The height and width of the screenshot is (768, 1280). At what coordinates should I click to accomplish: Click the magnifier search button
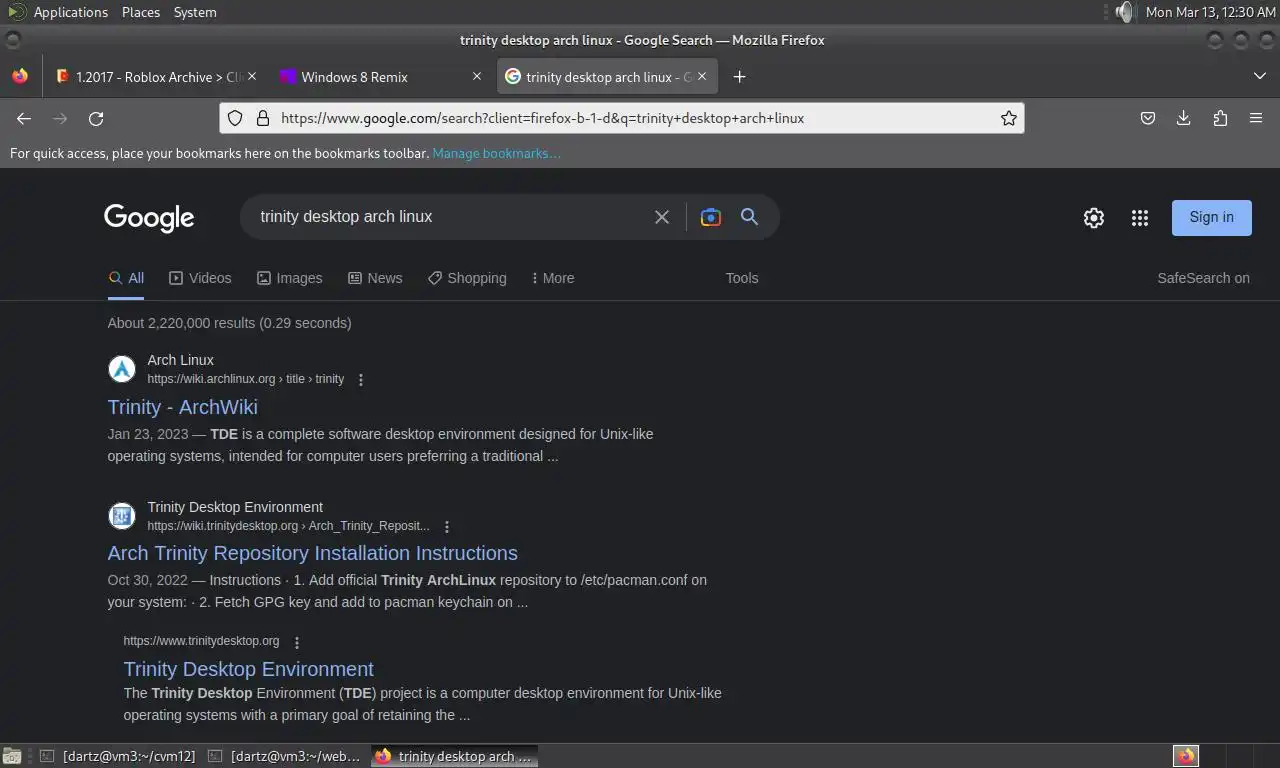click(x=749, y=217)
